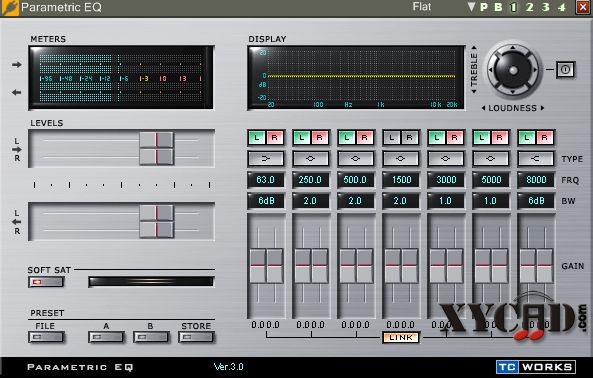Click the preset FILE button
This screenshot has height=378, width=593.
pyautogui.click(x=46, y=337)
